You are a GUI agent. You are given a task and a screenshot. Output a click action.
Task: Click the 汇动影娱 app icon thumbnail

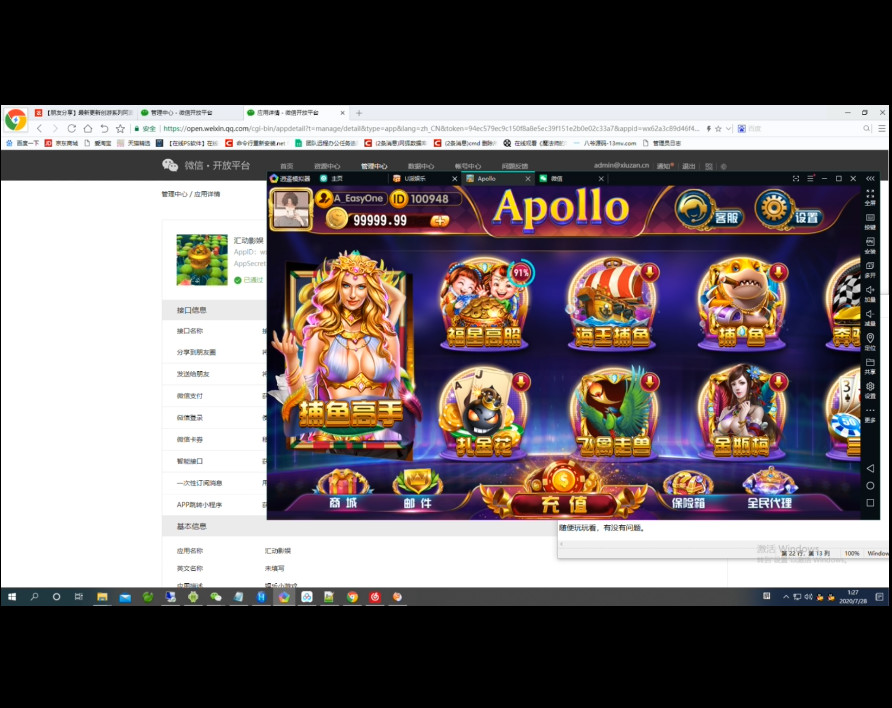click(202, 259)
